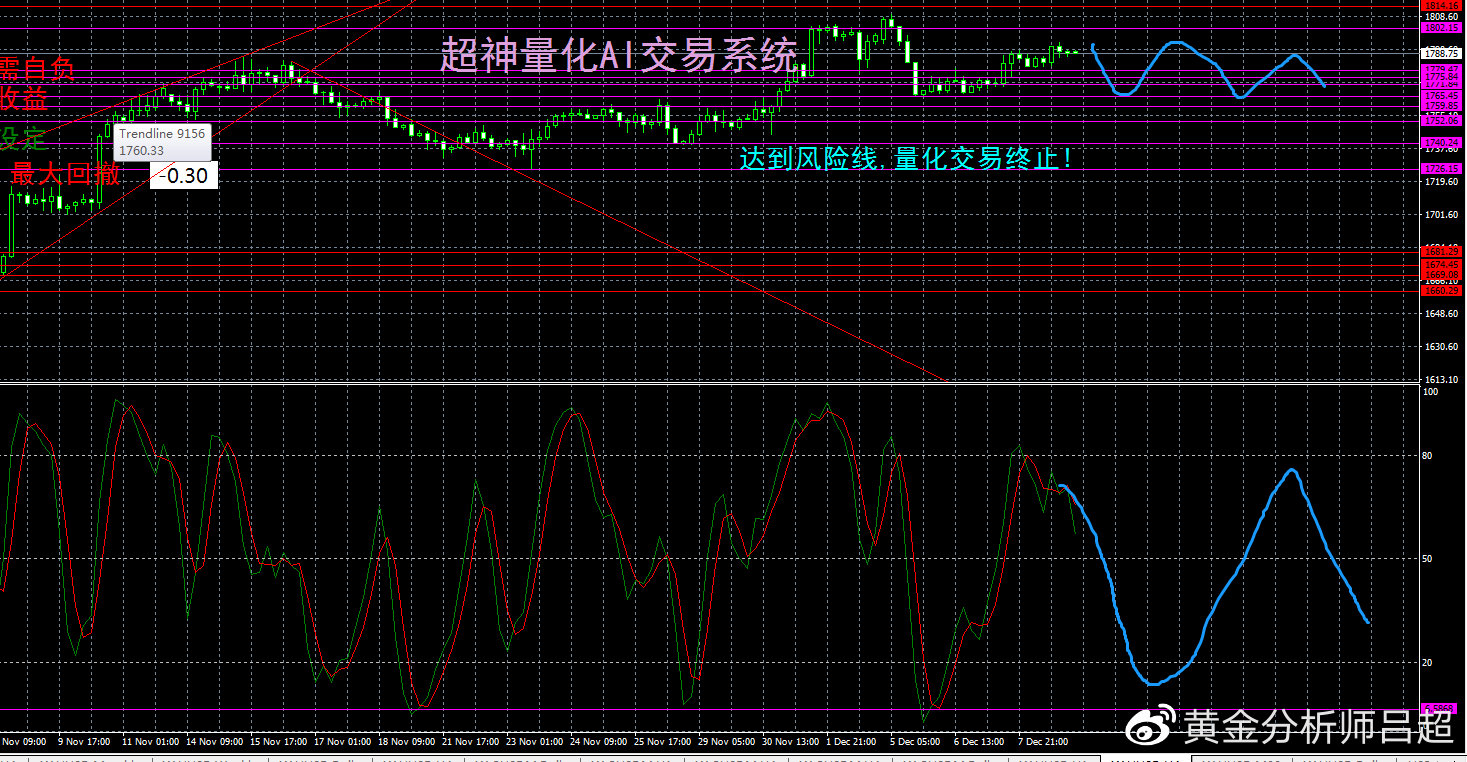The height and width of the screenshot is (762, 1467).
Task: Click the '18 Nov 09:00' time axis label
Action: [x=406, y=742]
